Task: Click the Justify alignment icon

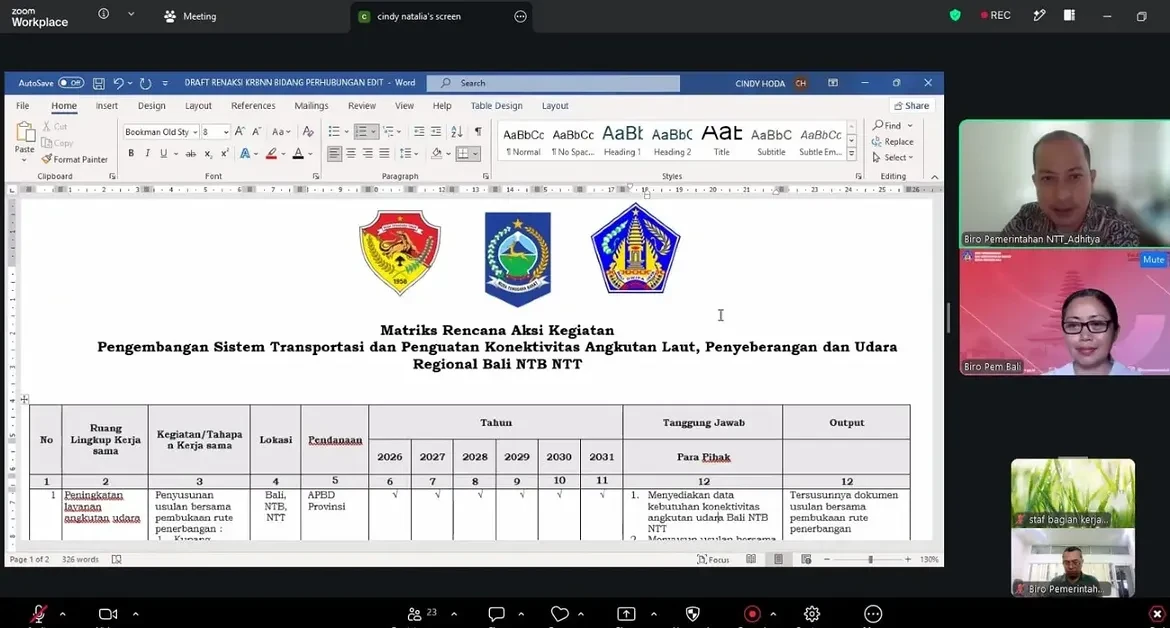Action: coord(384,154)
